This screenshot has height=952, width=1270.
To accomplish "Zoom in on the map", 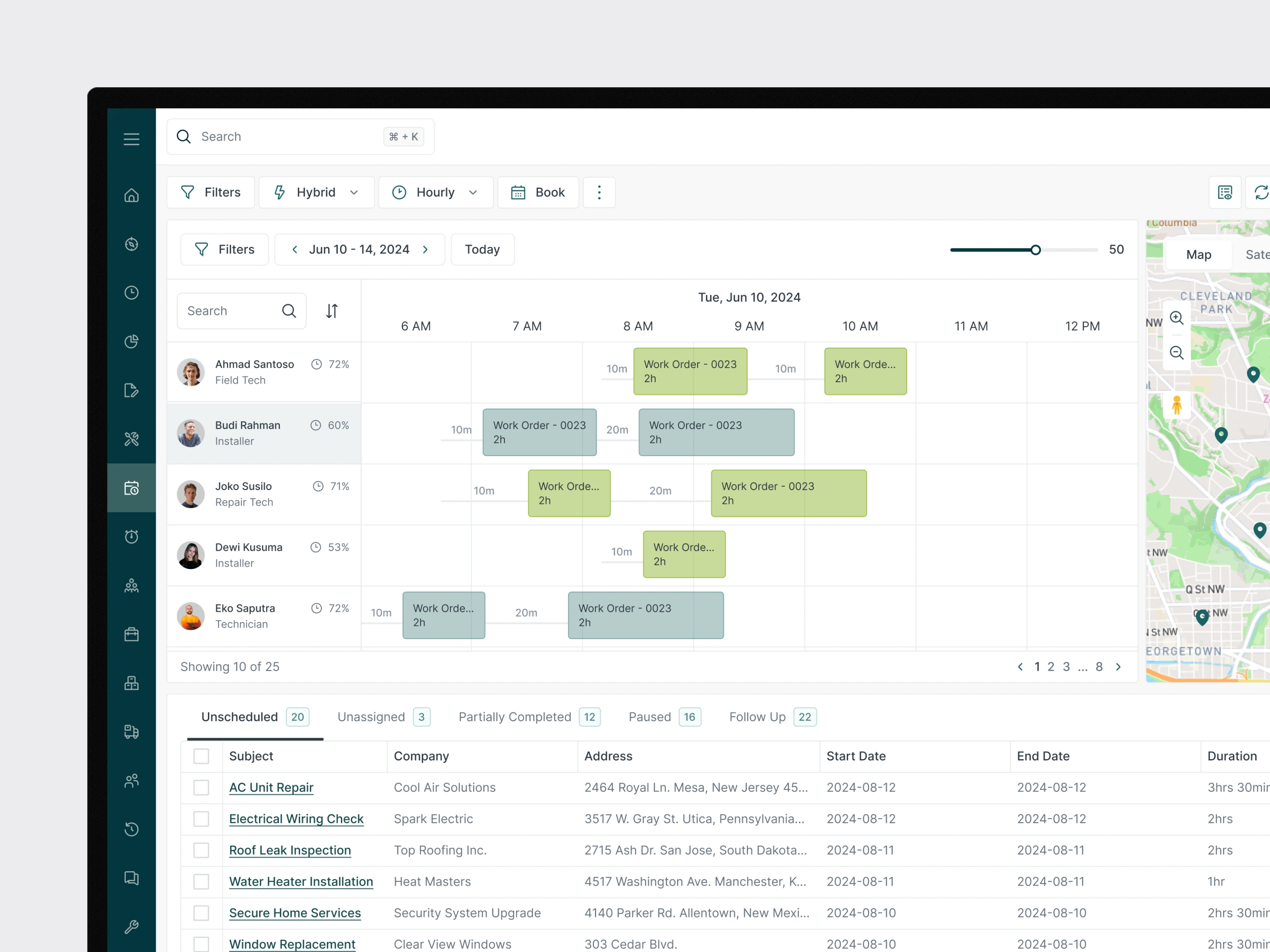I will pyautogui.click(x=1176, y=318).
